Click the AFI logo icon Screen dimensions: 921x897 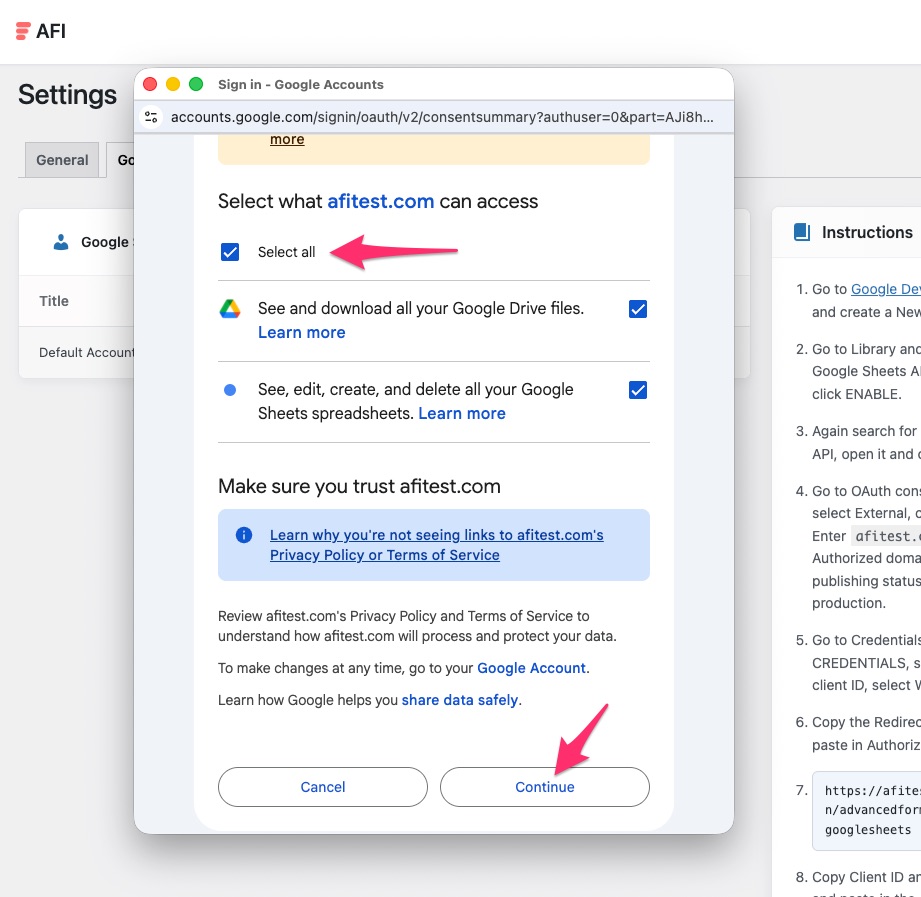click(23, 31)
